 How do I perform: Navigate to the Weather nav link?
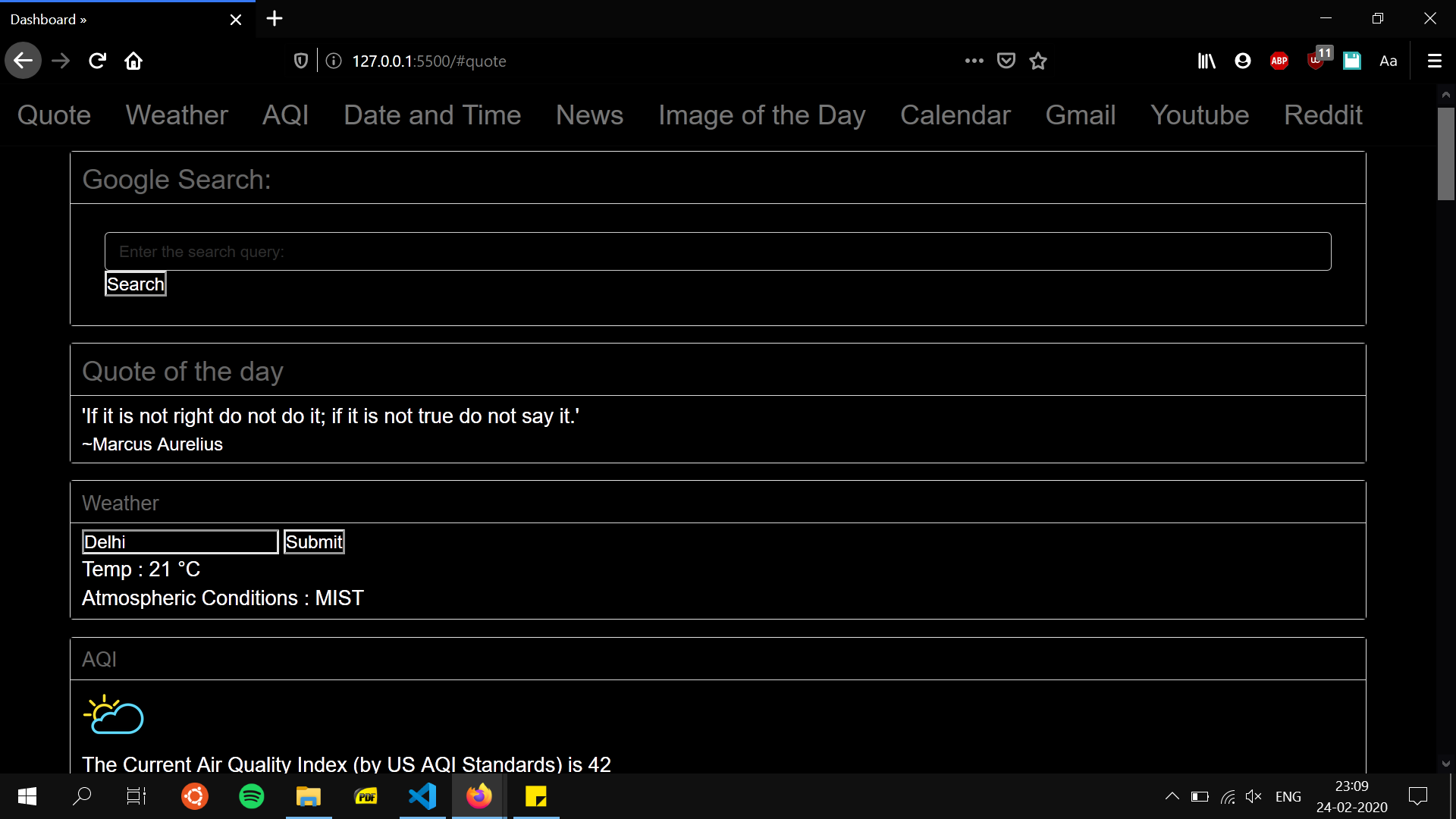(177, 115)
